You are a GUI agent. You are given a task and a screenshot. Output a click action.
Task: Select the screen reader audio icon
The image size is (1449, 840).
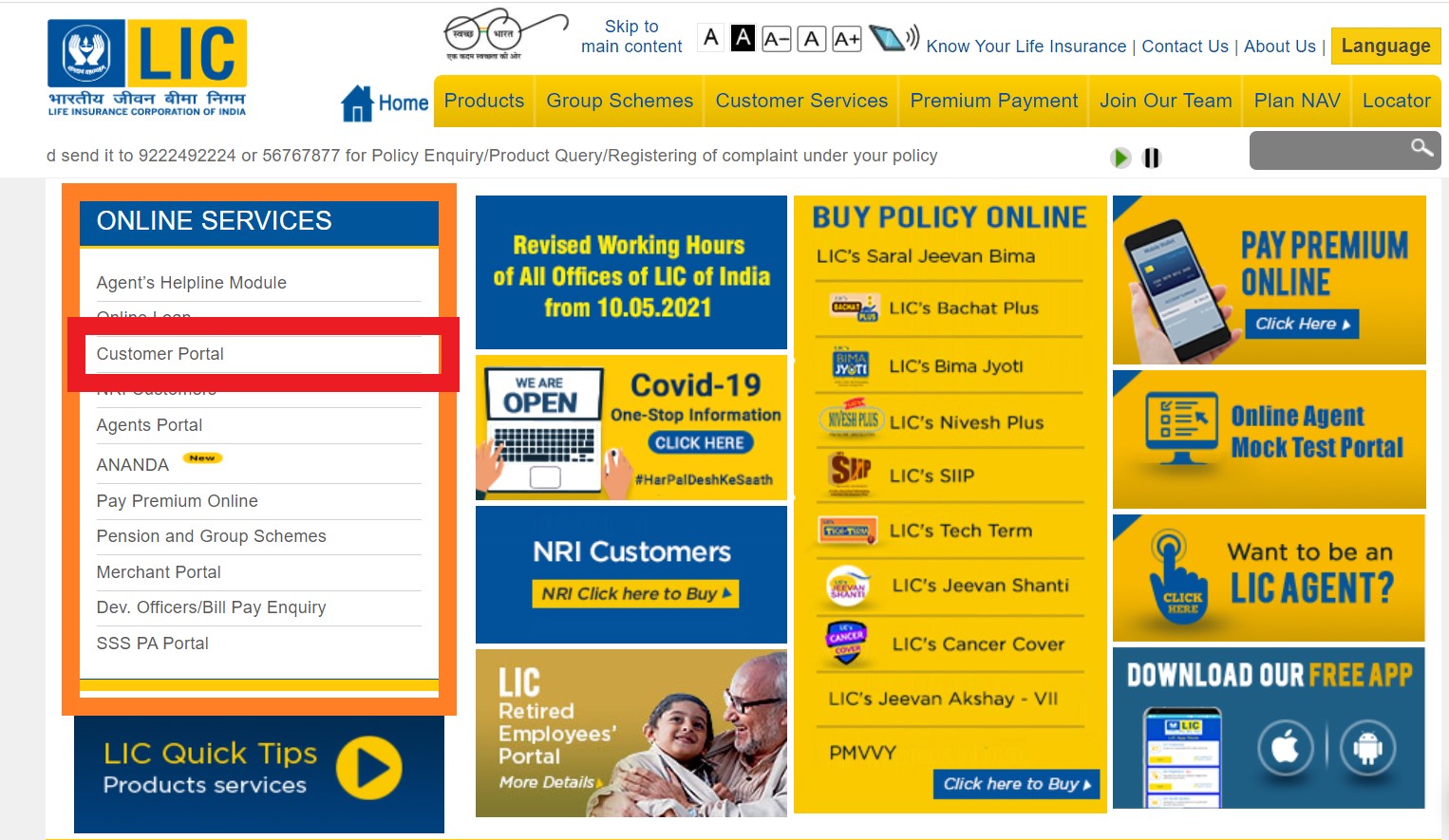894,40
